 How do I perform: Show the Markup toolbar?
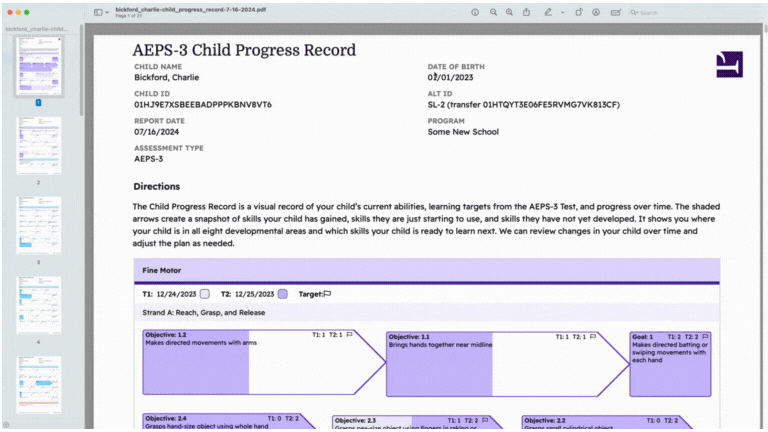[x=596, y=12]
